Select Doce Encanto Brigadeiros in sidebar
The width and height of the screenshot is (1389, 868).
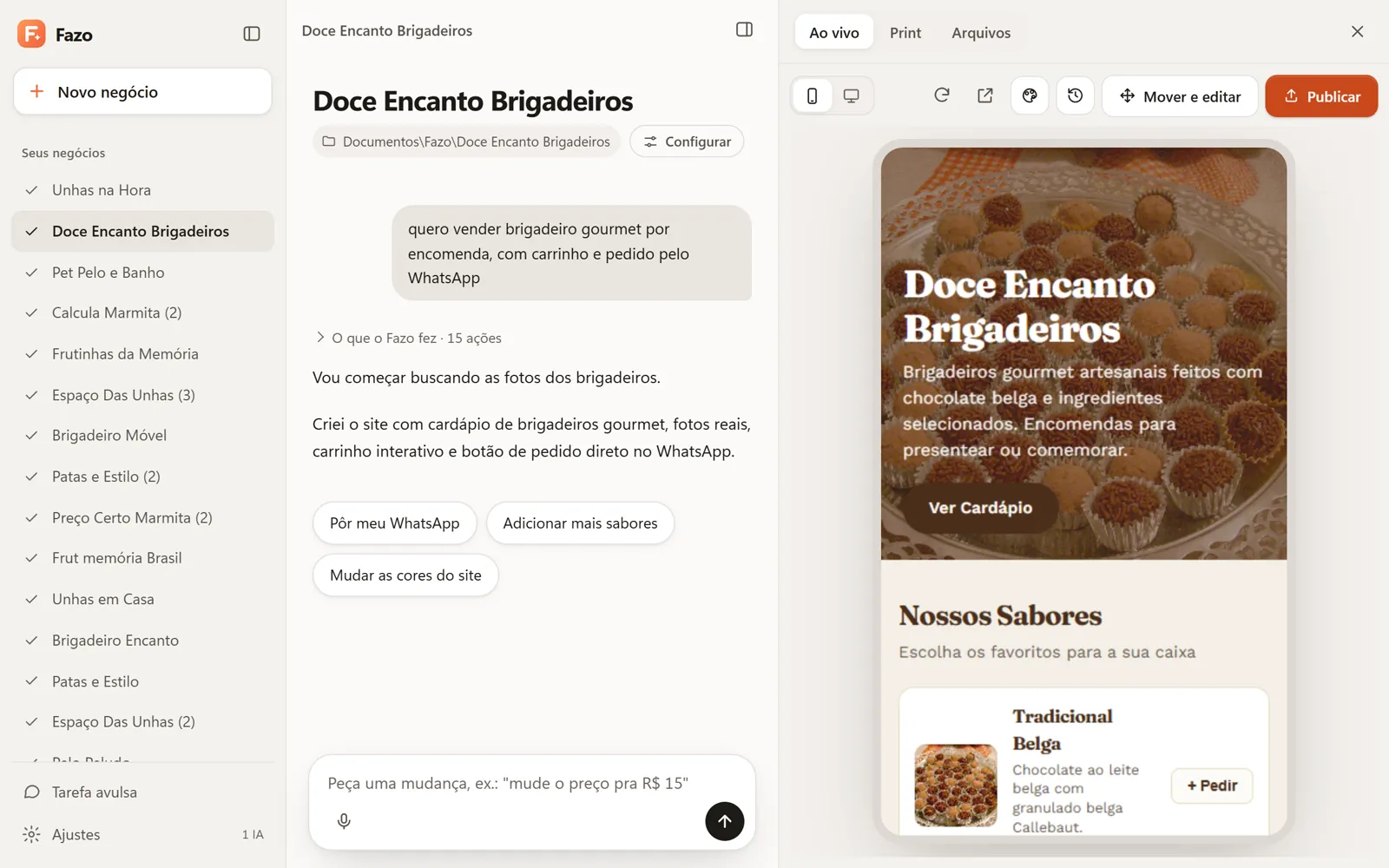coord(142,232)
